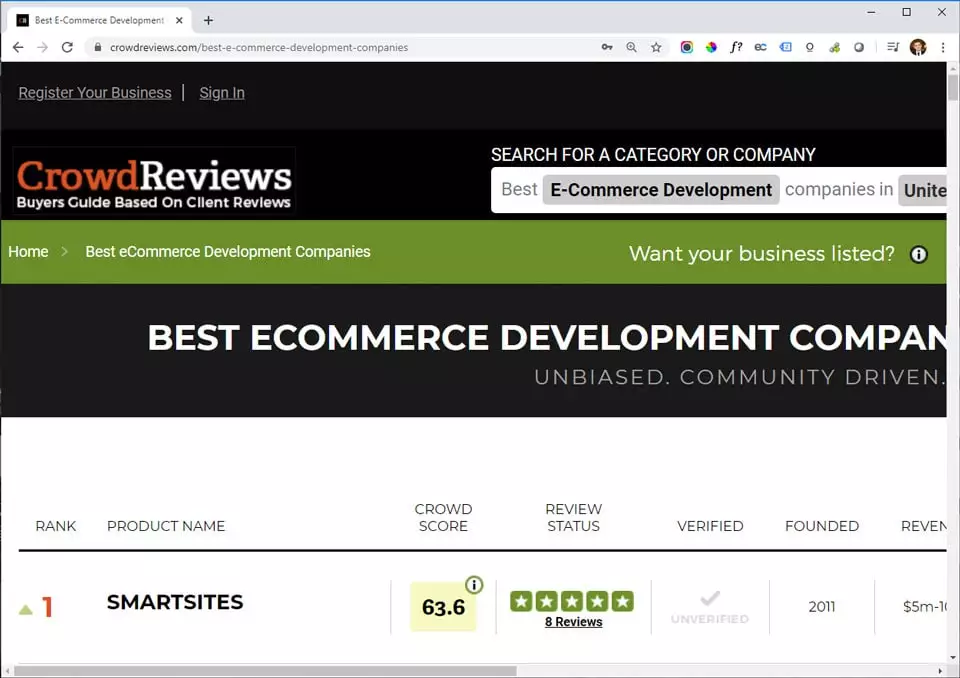Click 'Want your business listed?' text

point(762,254)
